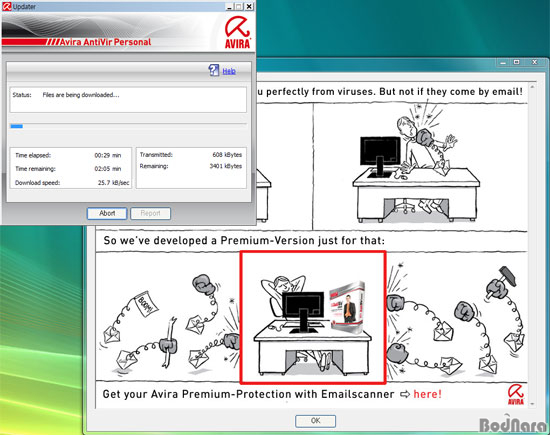Maximize the ad notification window

coord(517,62)
